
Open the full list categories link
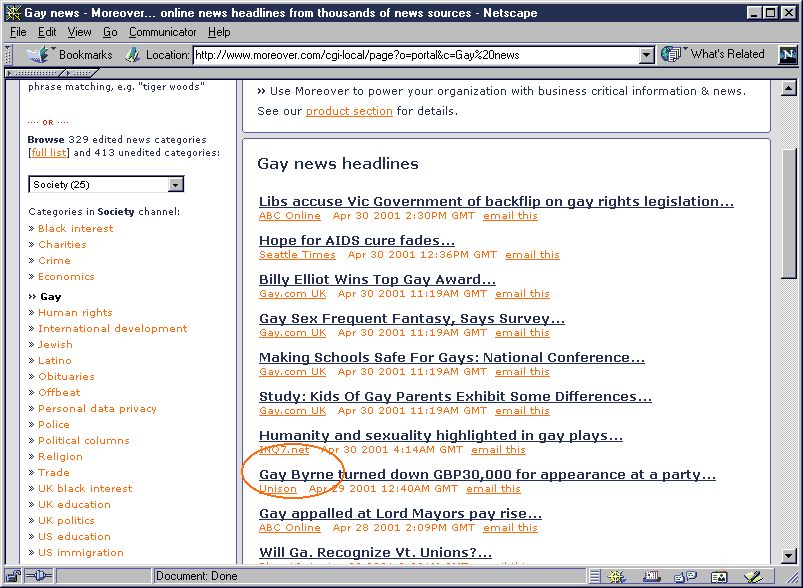coord(49,153)
